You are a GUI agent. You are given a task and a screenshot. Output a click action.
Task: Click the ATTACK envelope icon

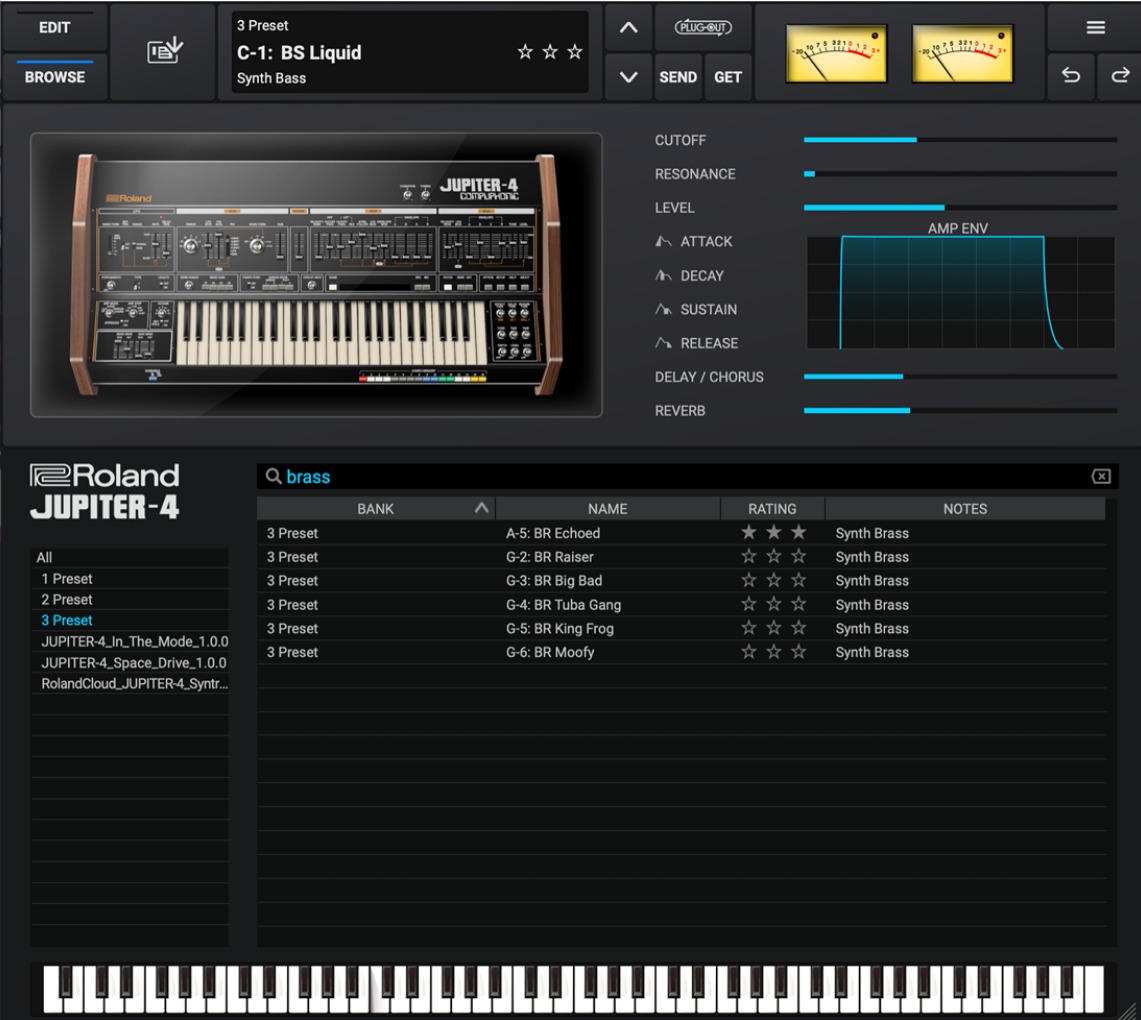(663, 242)
